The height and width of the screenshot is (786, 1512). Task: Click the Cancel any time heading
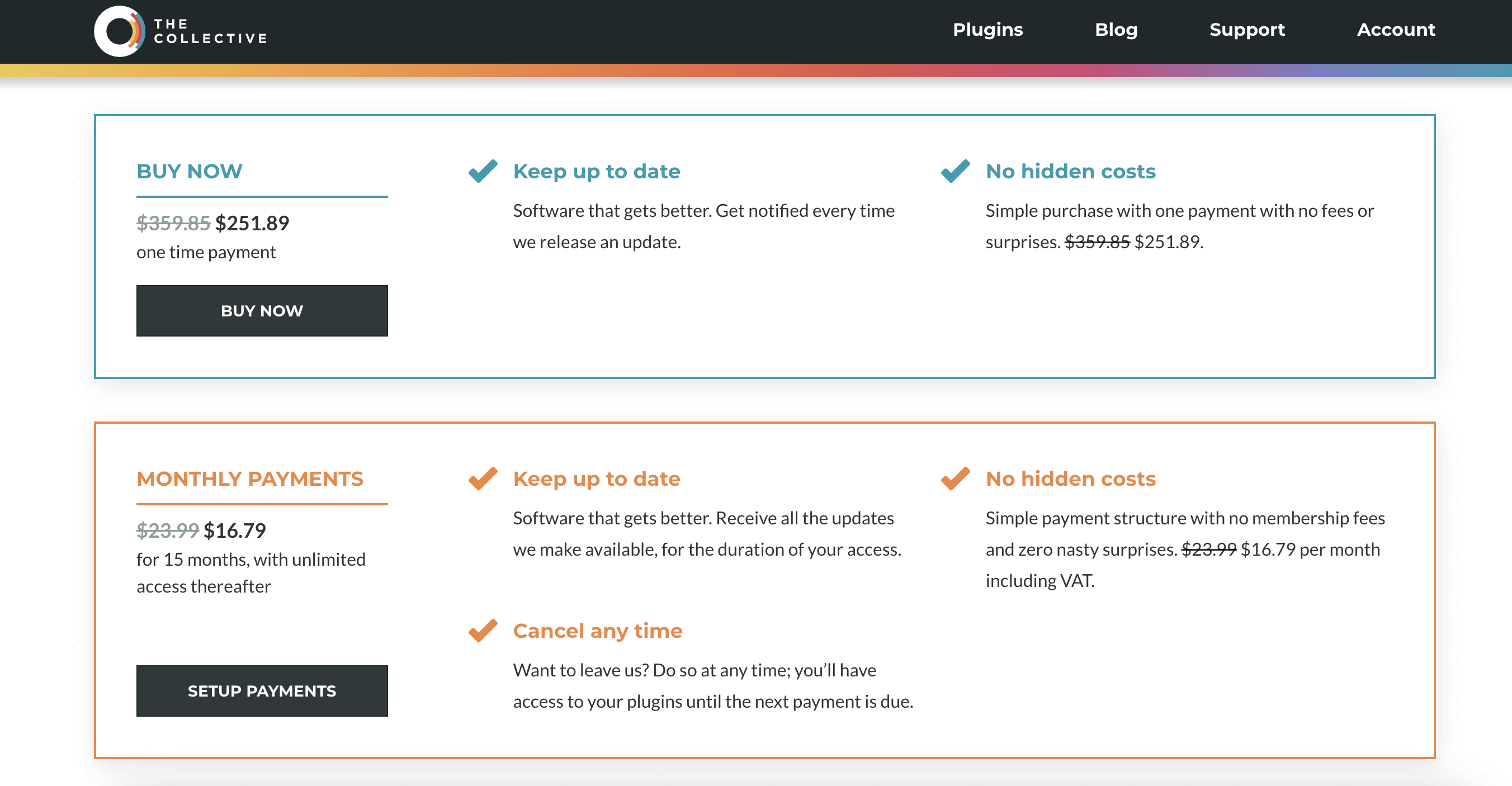click(x=598, y=631)
